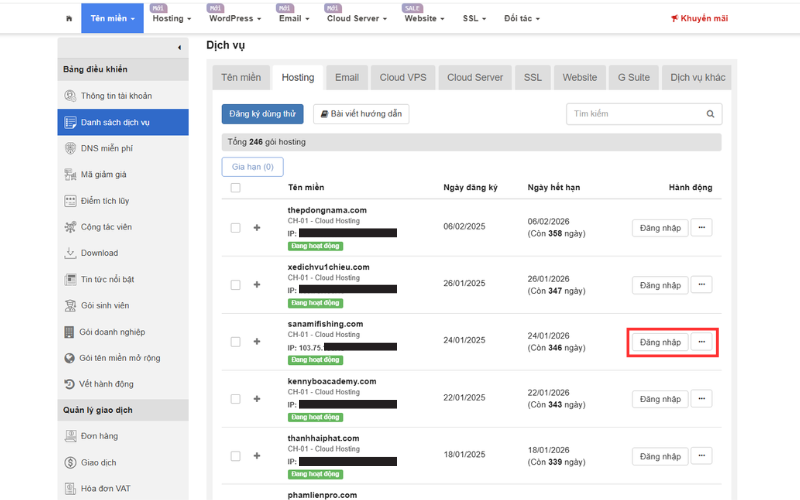Switch to the Cloud Server service tab
800x500 pixels.
[x=475, y=78]
